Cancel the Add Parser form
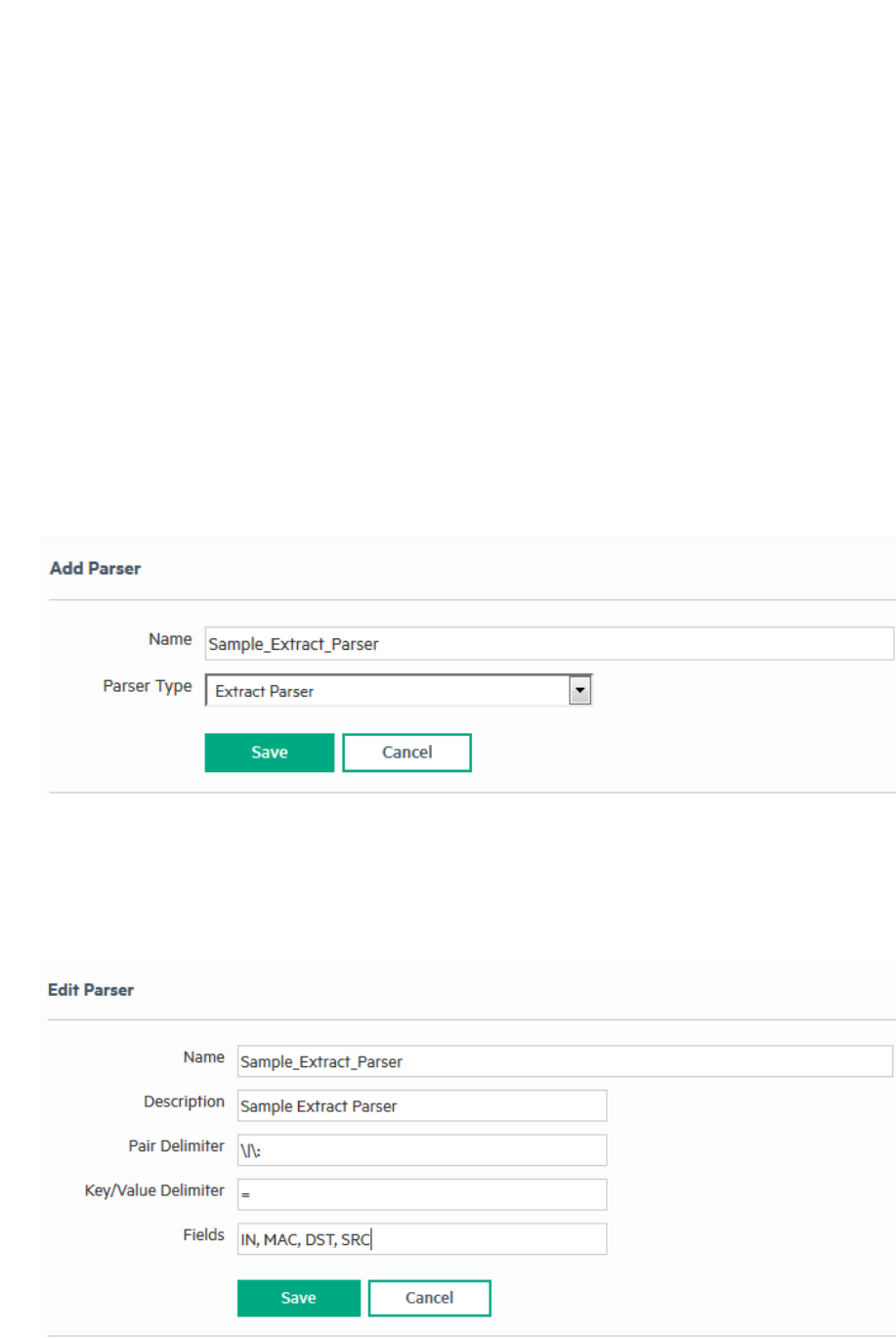Screen dimensions: 896x1338 [406, 753]
